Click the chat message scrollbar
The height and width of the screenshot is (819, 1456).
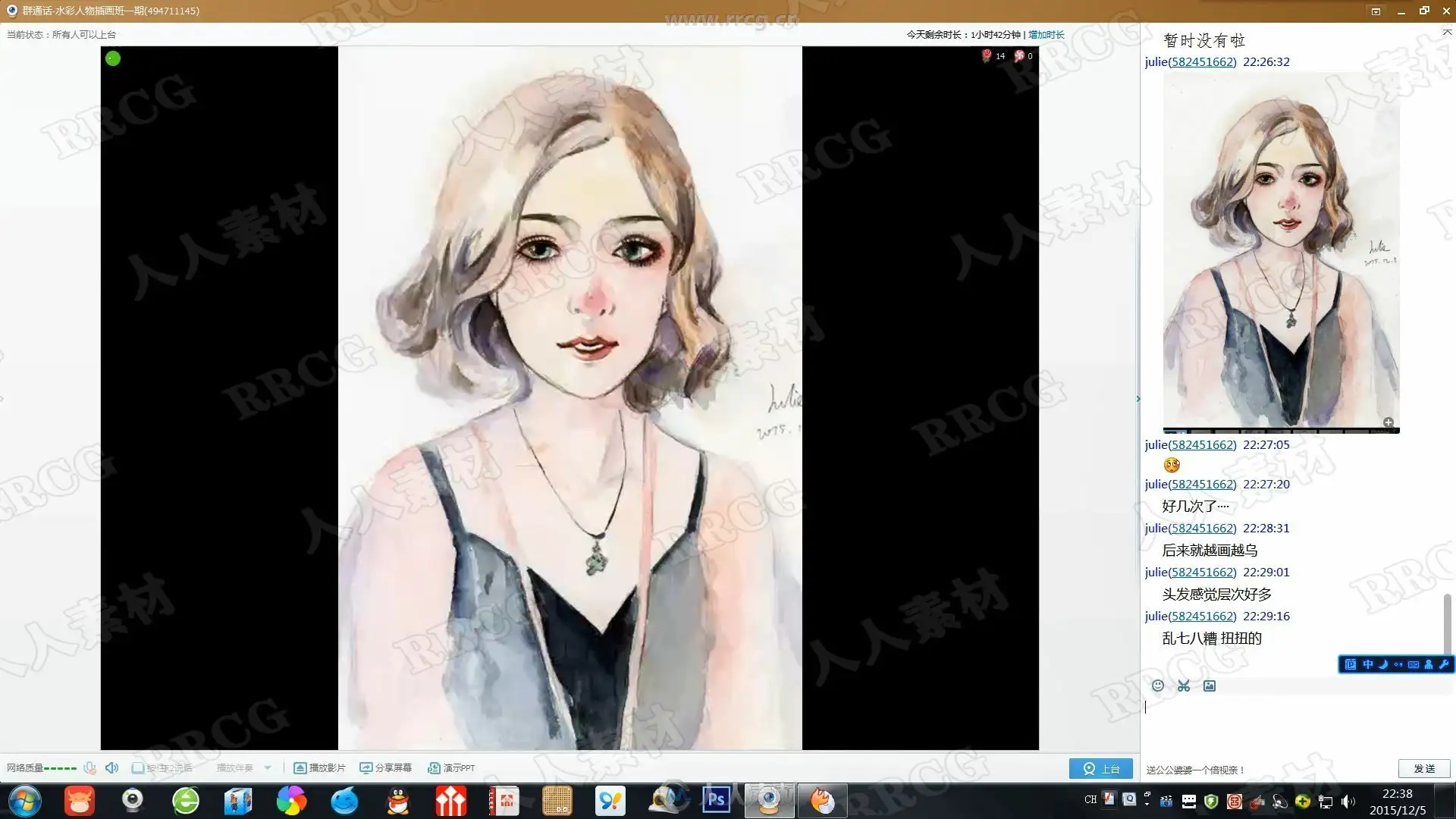click(1447, 622)
